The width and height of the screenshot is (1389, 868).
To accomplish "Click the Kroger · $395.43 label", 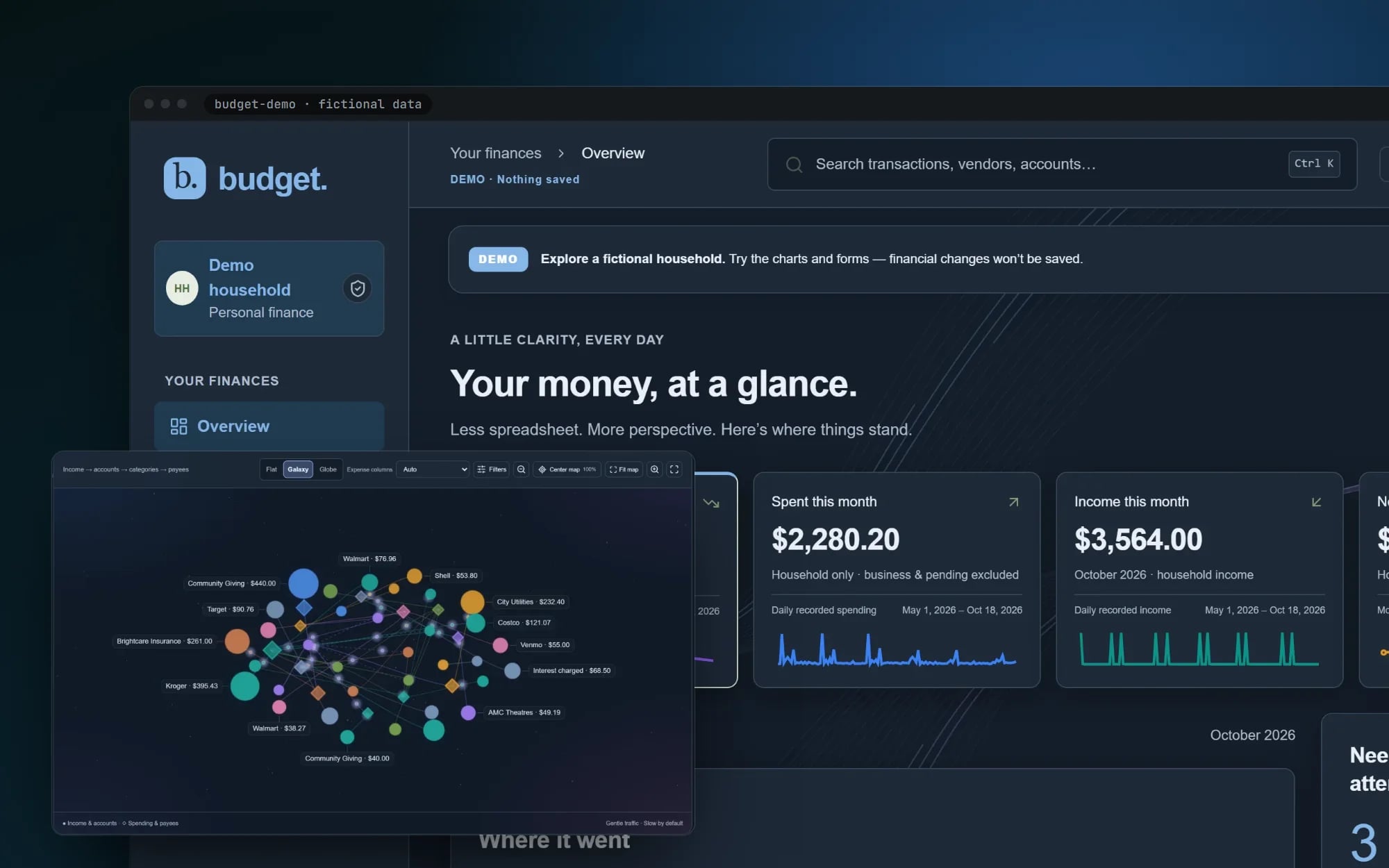I will tap(192, 686).
